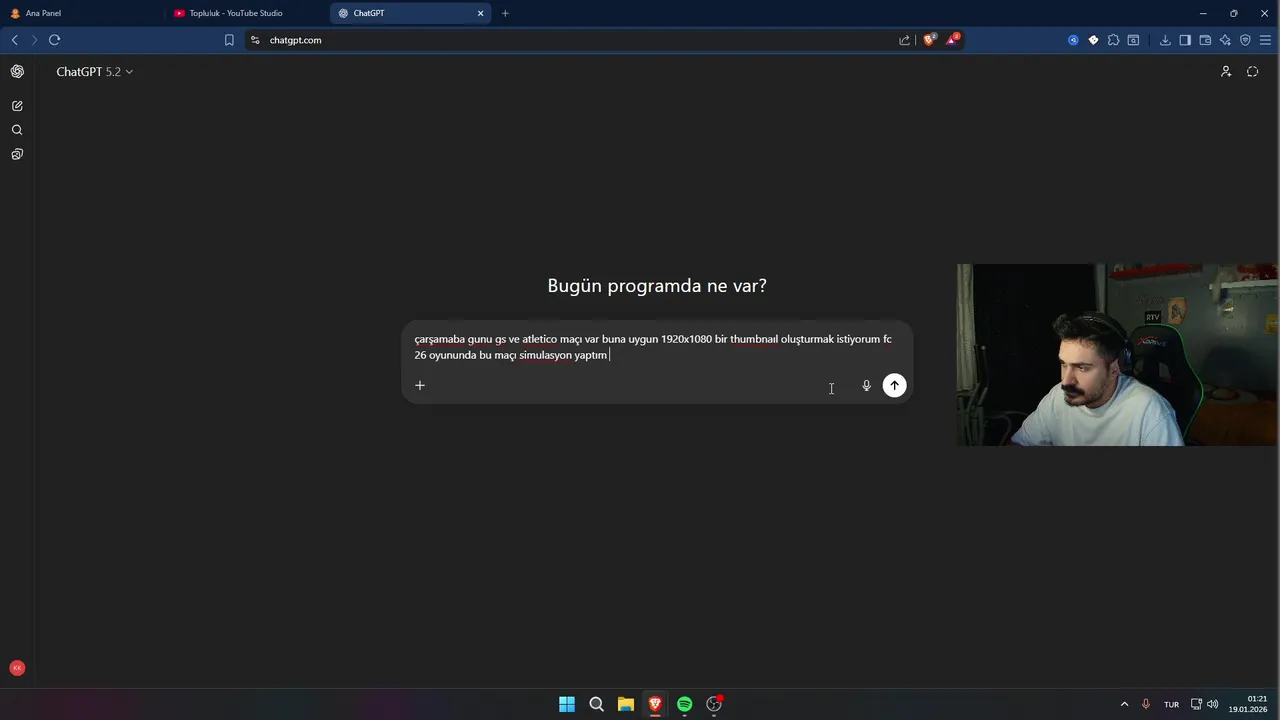Viewport: 1280px width, 720px height.
Task: Switch the TUR keyboard language
Action: [1171, 704]
